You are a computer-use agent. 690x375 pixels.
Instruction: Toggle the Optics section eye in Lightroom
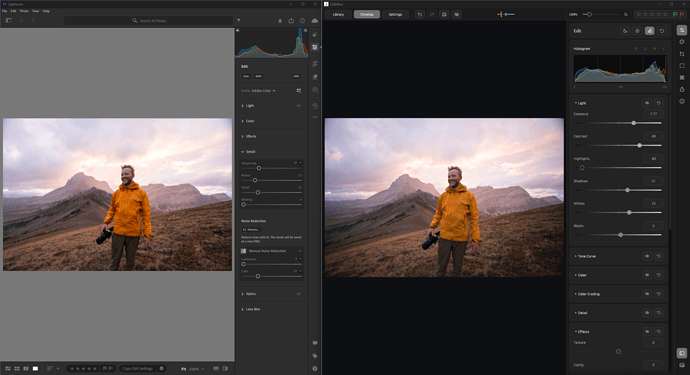tap(299, 294)
